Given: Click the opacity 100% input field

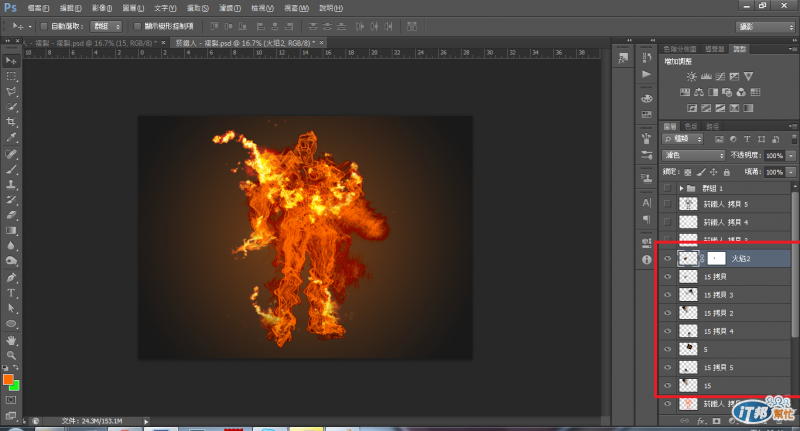Looking at the screenshot, I should point(774,156).
